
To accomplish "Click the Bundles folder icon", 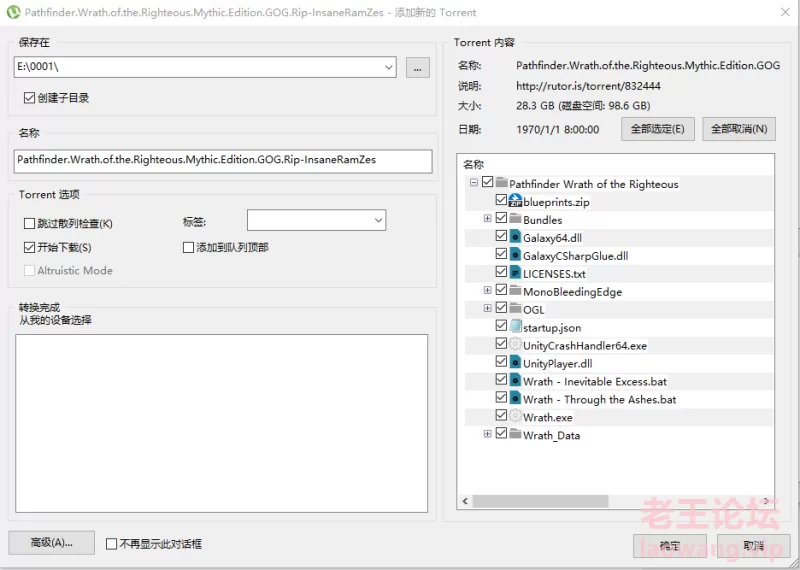I will [x=515, y=218].
